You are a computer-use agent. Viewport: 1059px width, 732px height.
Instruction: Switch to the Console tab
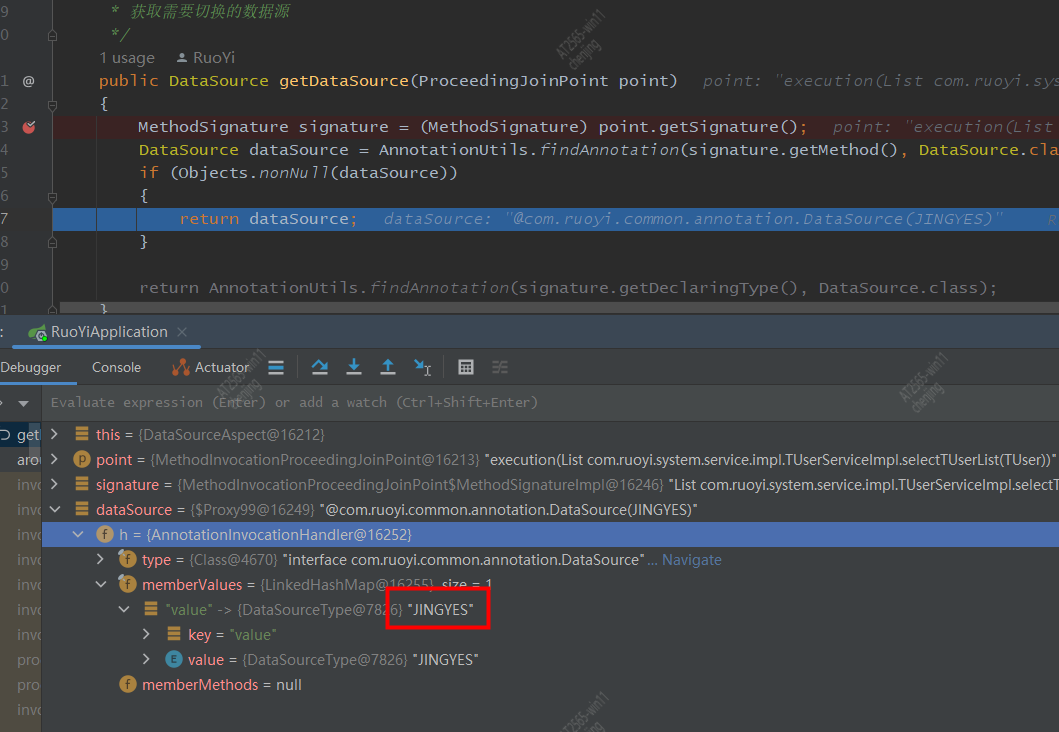tap(116, 367)
